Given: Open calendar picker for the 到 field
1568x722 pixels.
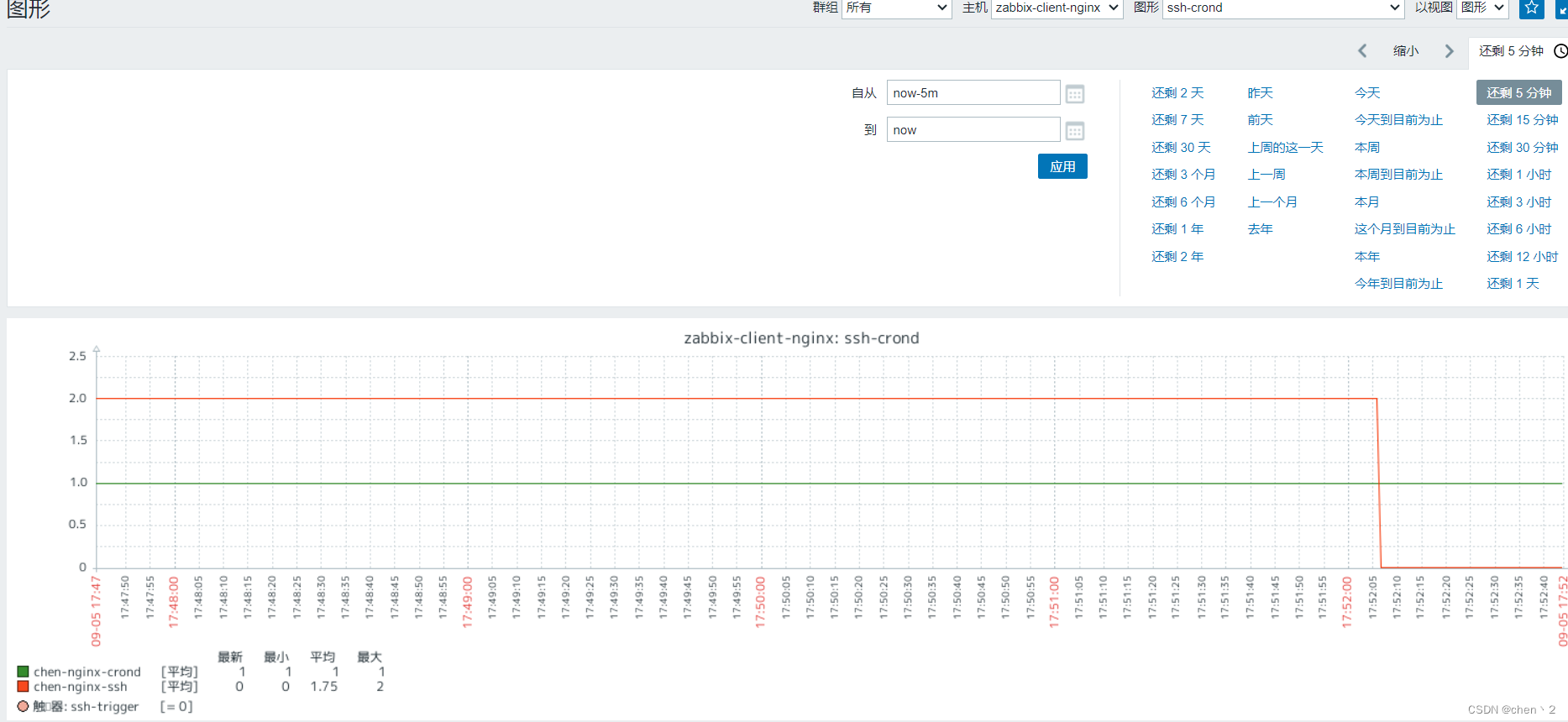Looking at the screenshot, I should point(1075,131).
